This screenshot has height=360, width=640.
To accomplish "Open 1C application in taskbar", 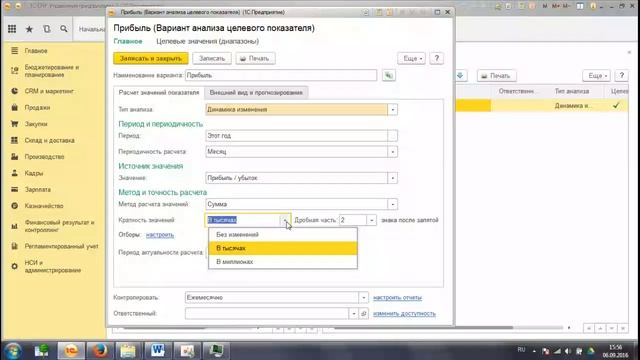I will point(71,351).
